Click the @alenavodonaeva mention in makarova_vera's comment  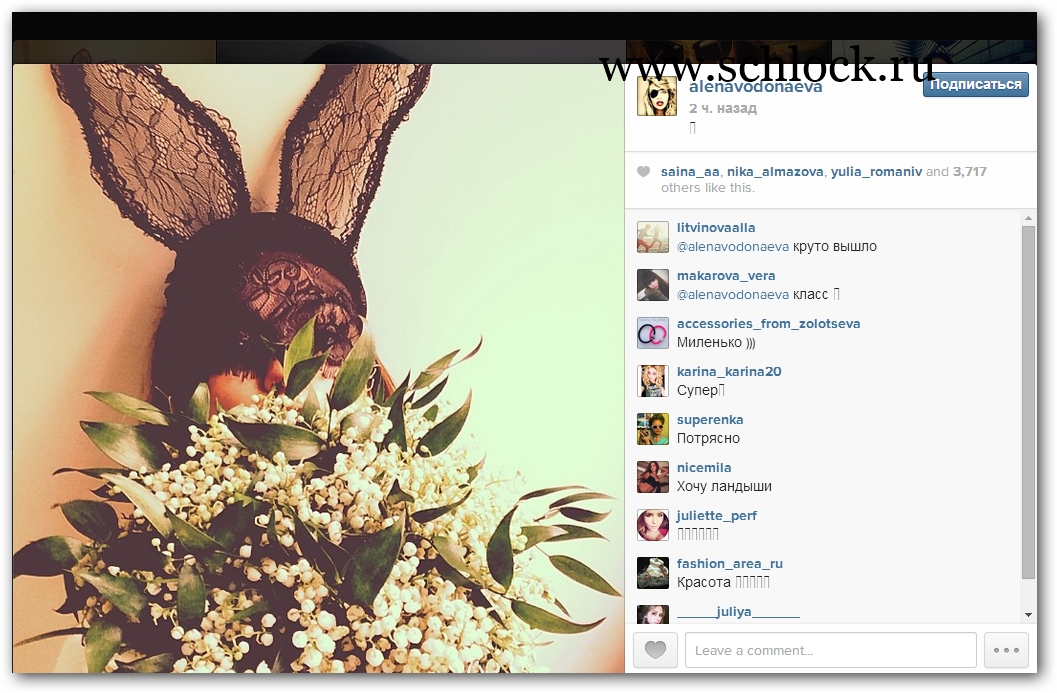[733, 294]
